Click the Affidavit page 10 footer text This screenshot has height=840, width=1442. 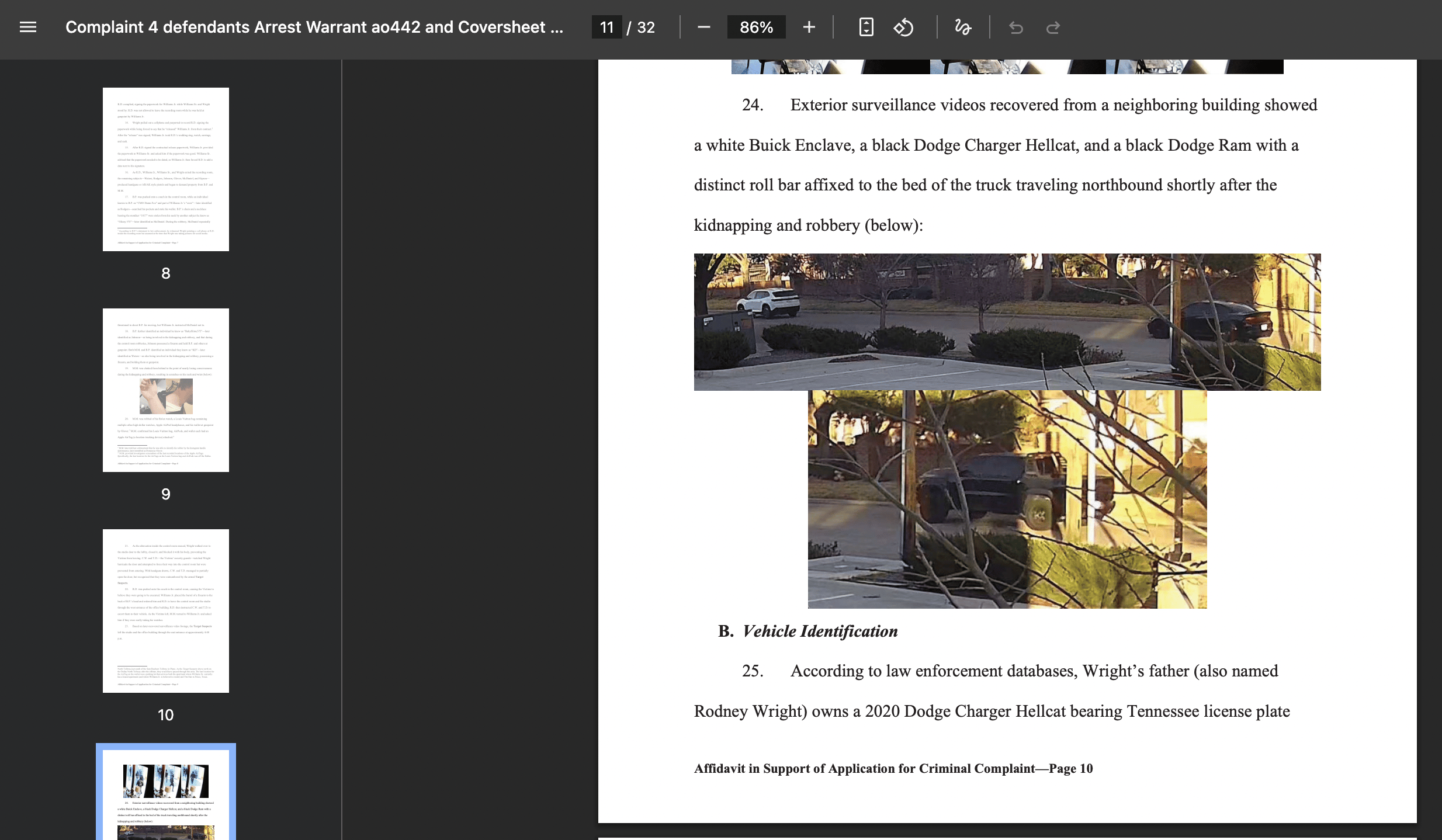click(x=893, y=769)
